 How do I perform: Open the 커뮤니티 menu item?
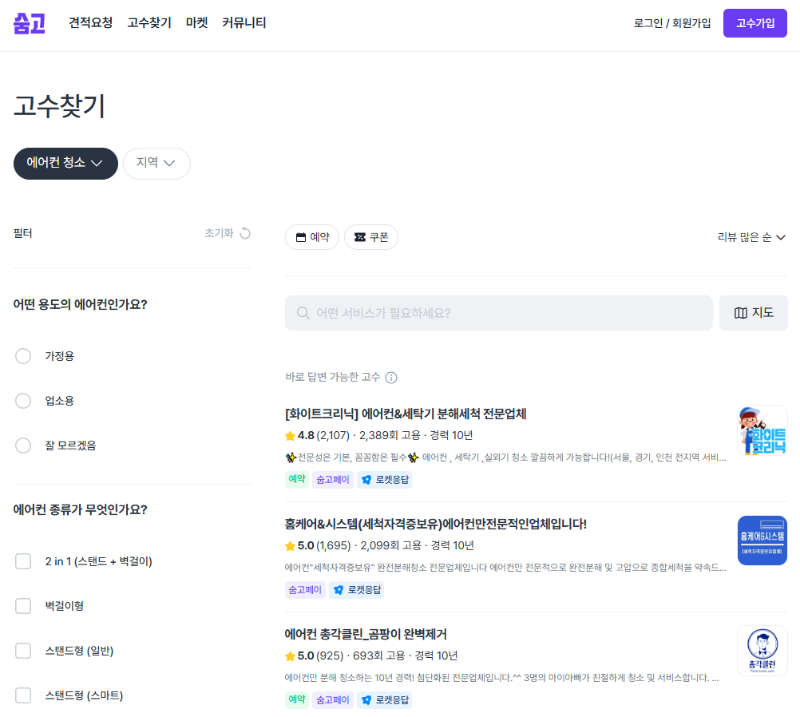(246, 22)
